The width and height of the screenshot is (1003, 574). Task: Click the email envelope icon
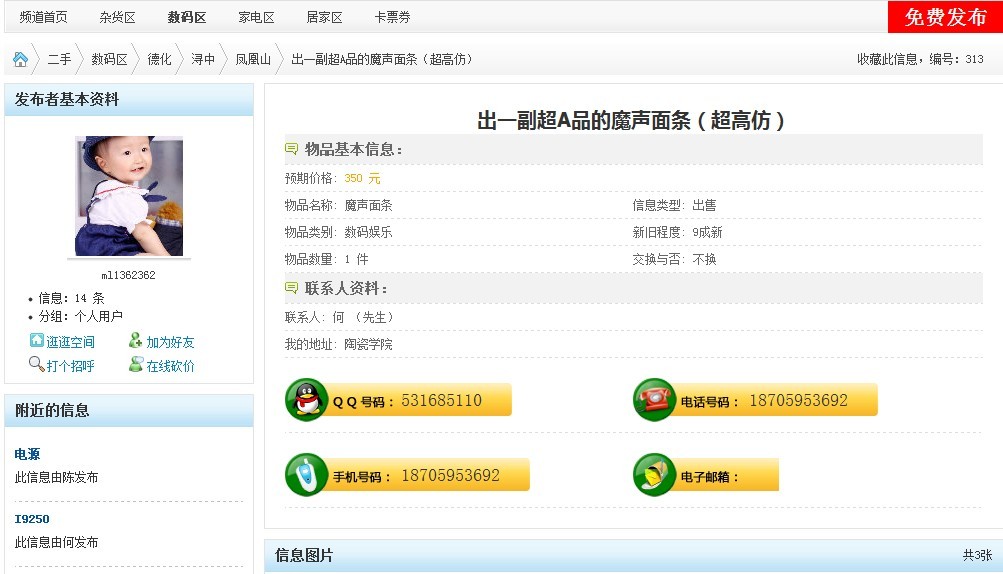[x=654, y=475]
